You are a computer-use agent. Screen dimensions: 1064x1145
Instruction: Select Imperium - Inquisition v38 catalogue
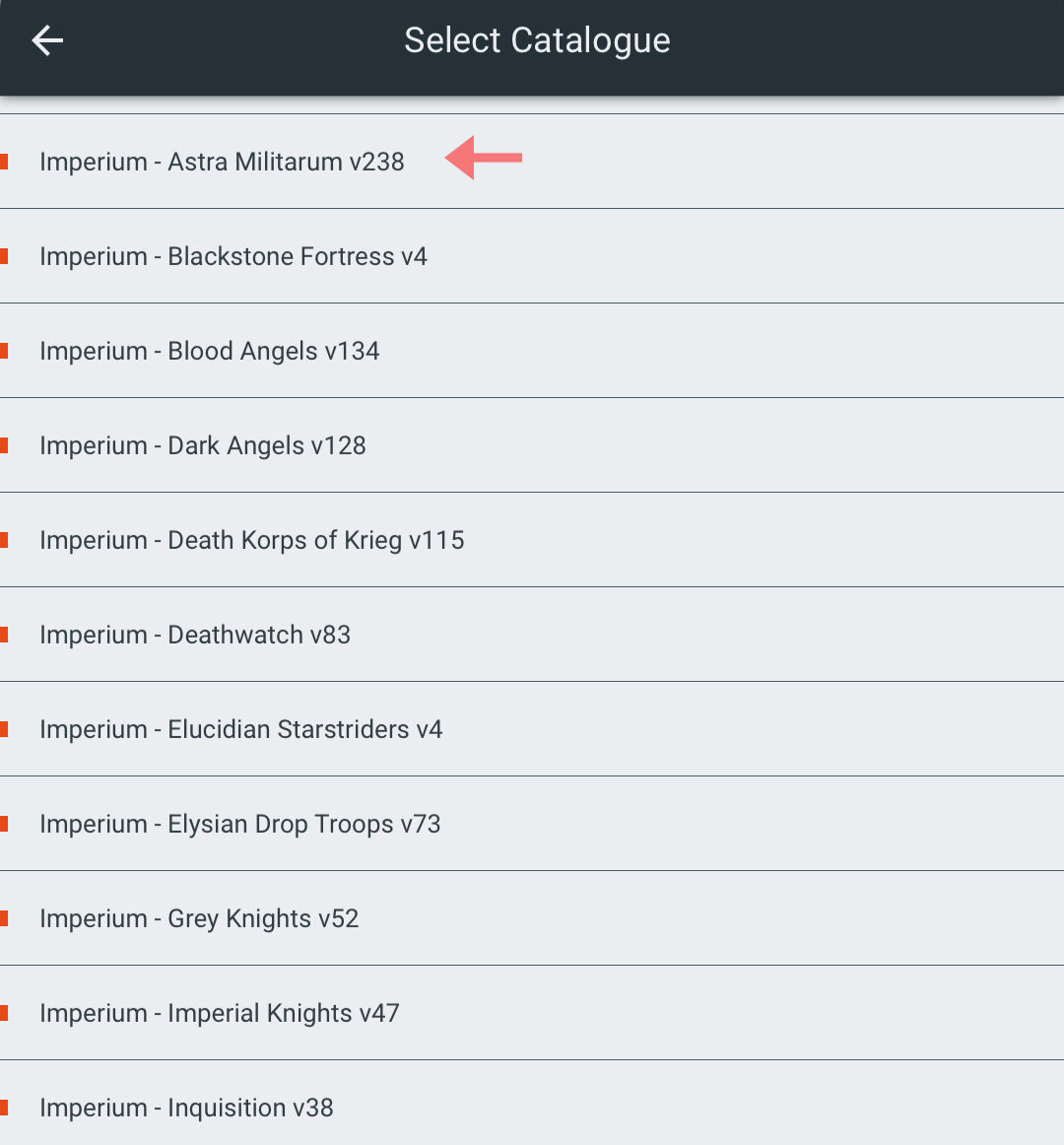tap(532, 1103)
